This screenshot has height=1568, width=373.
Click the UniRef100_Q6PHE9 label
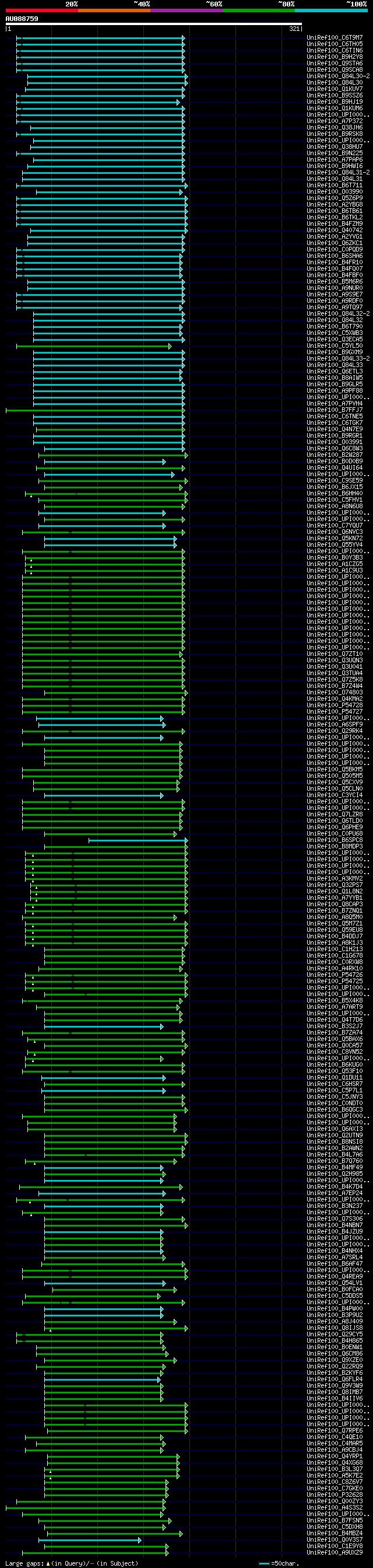(335, 827)
